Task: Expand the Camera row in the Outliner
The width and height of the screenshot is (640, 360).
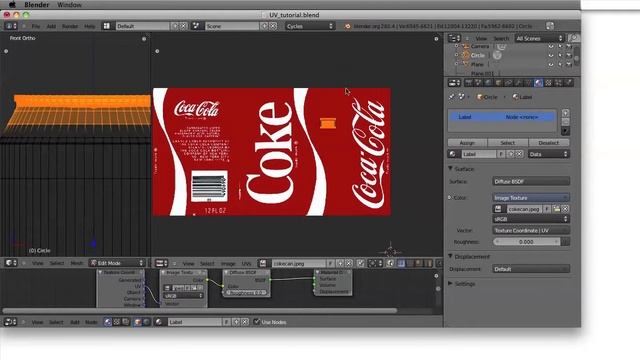Action: coord(456,46)
